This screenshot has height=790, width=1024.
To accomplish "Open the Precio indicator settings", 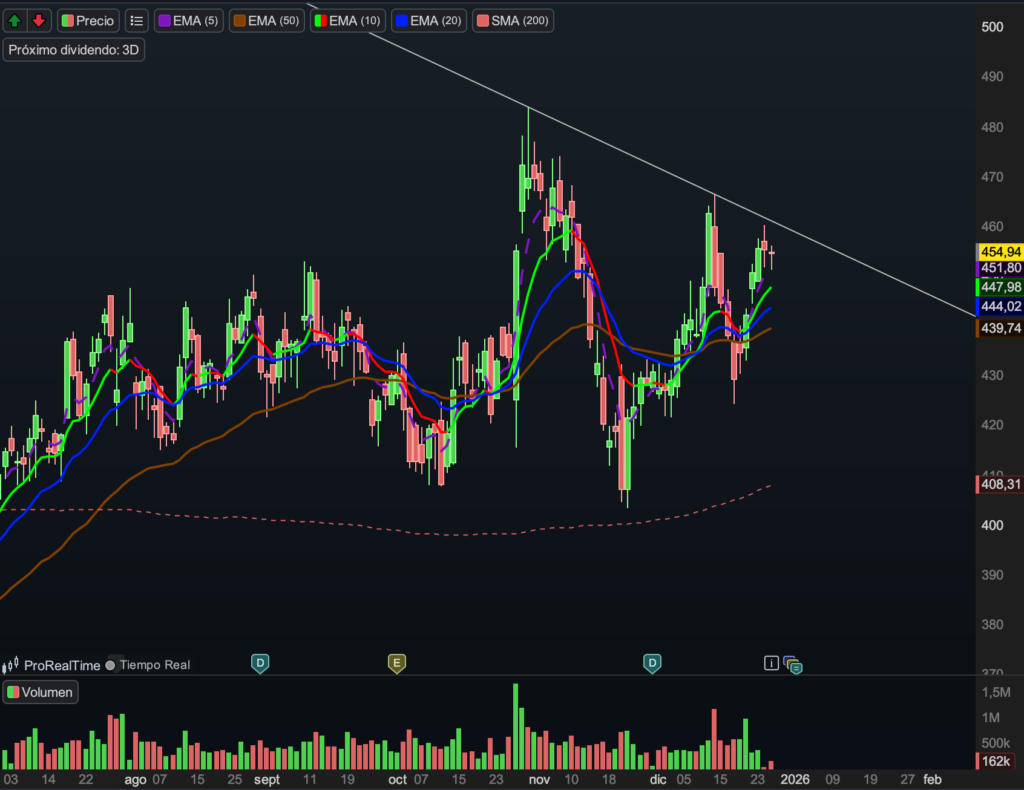I will pyautogui.click(x=89, y=20).
